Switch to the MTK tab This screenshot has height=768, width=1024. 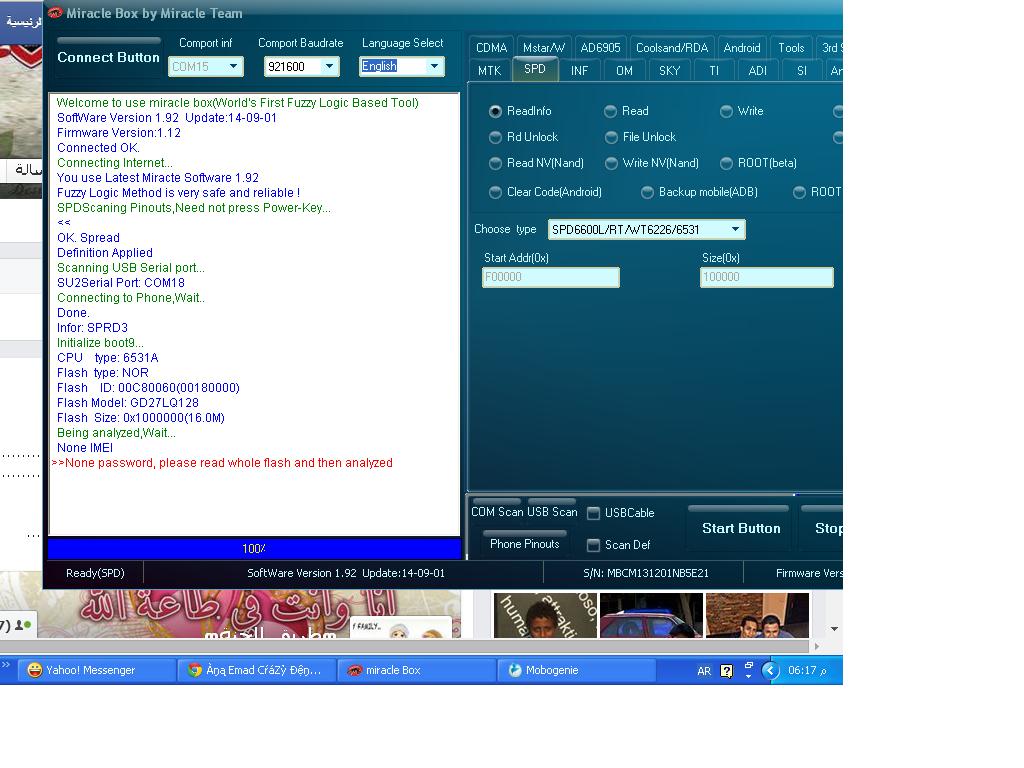tap(489, 71)
